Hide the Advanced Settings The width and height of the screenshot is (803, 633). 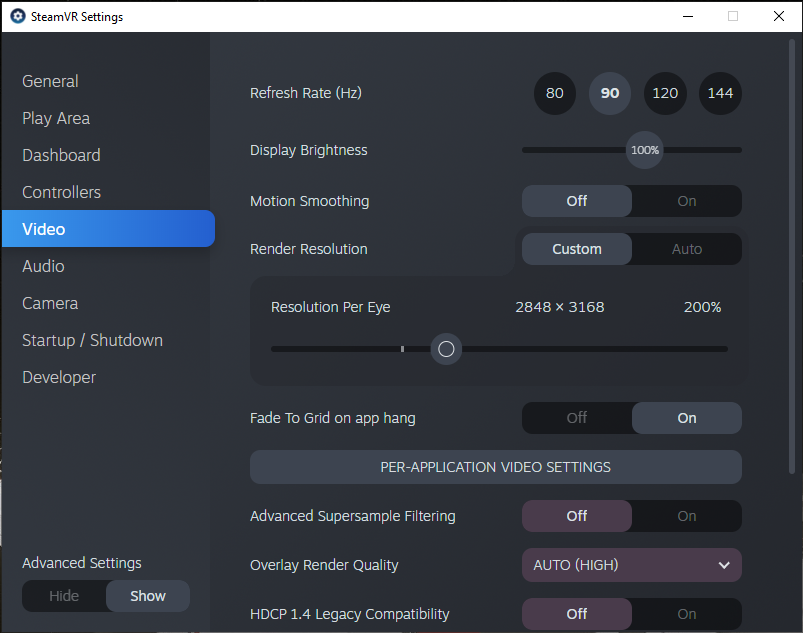pos(64,596)
